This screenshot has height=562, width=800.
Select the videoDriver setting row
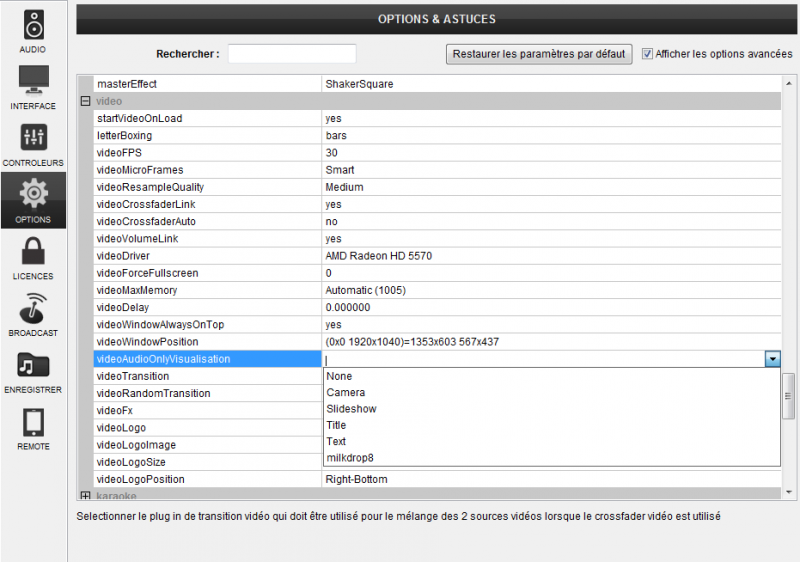tap(200, 256)
